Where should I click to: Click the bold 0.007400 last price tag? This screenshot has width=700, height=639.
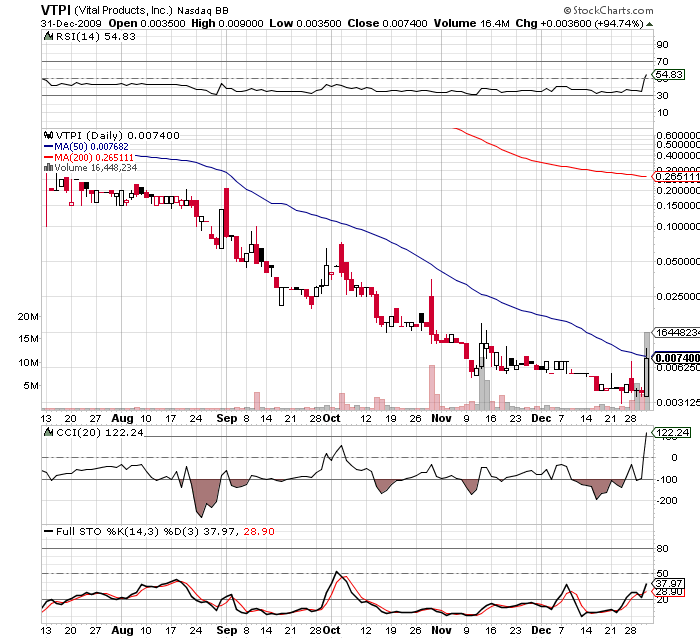(x=676, y=358)
